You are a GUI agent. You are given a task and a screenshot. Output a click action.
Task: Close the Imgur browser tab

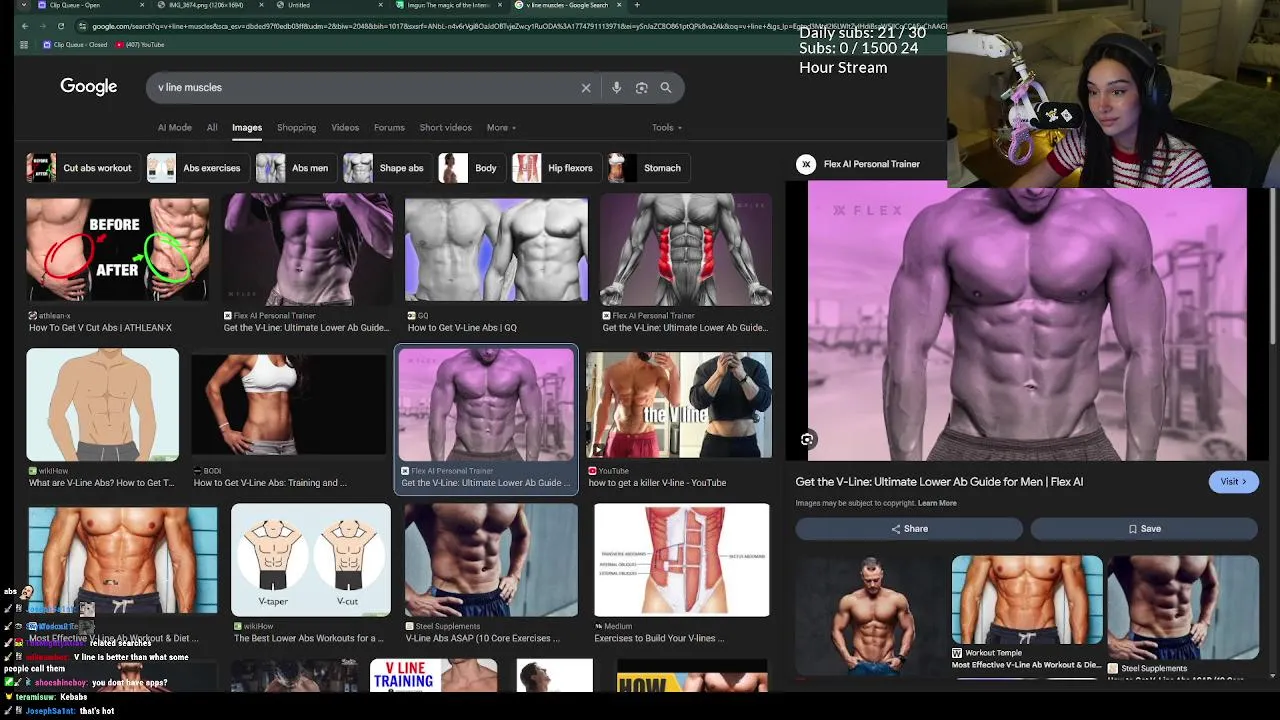click(x=500, y=5)
